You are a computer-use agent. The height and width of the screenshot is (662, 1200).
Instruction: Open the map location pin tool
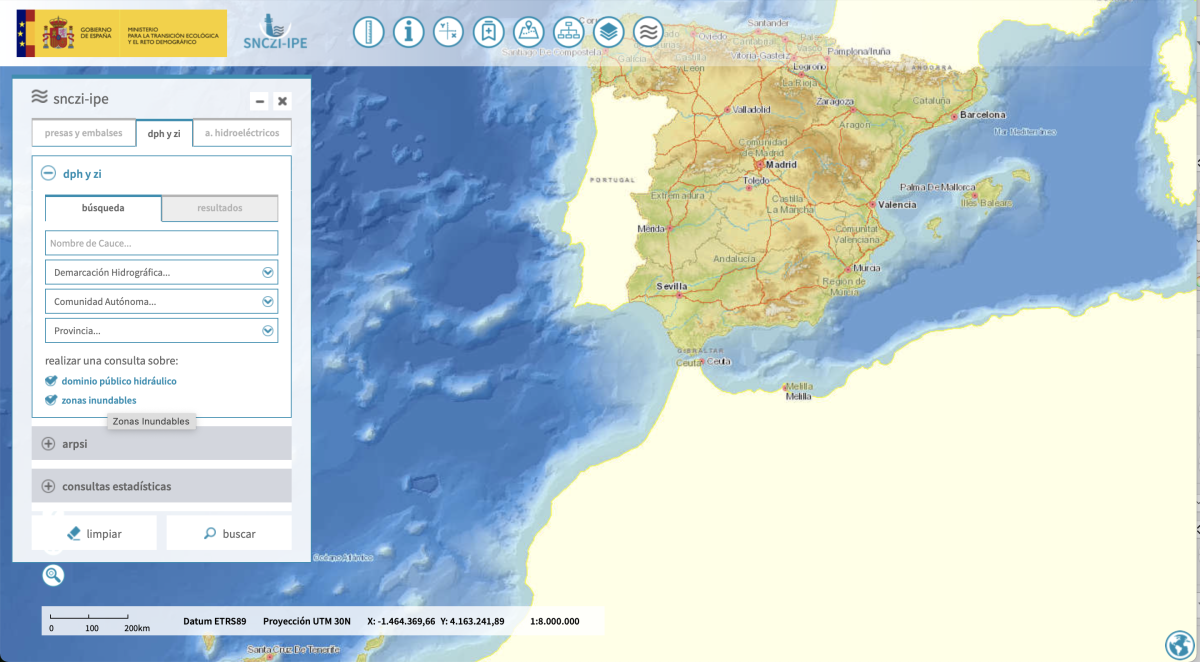point(528,32)
